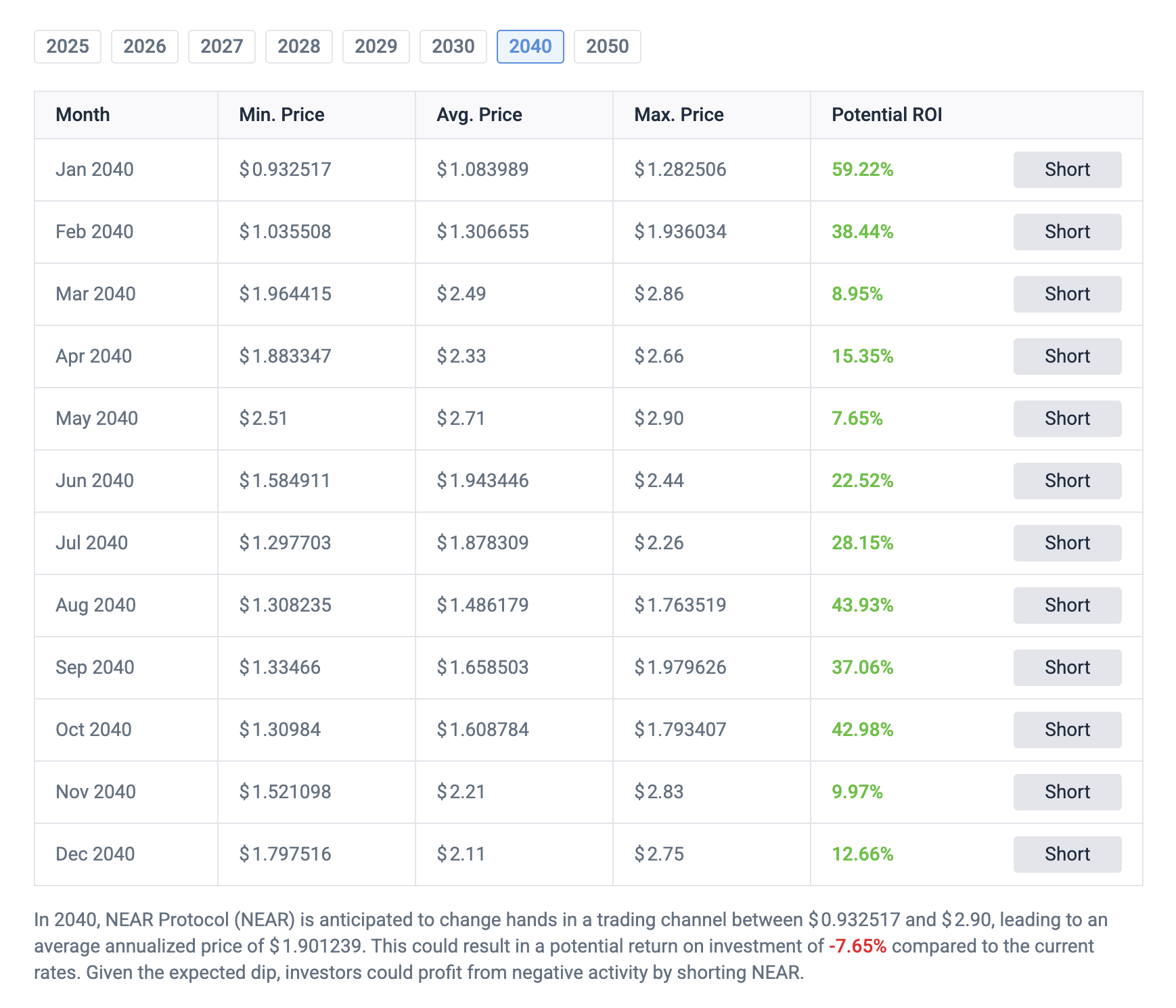This screenshot has width=1176, height=1008.
Task: Click Short button for Jun 2040
Action: coord(1067,481)
